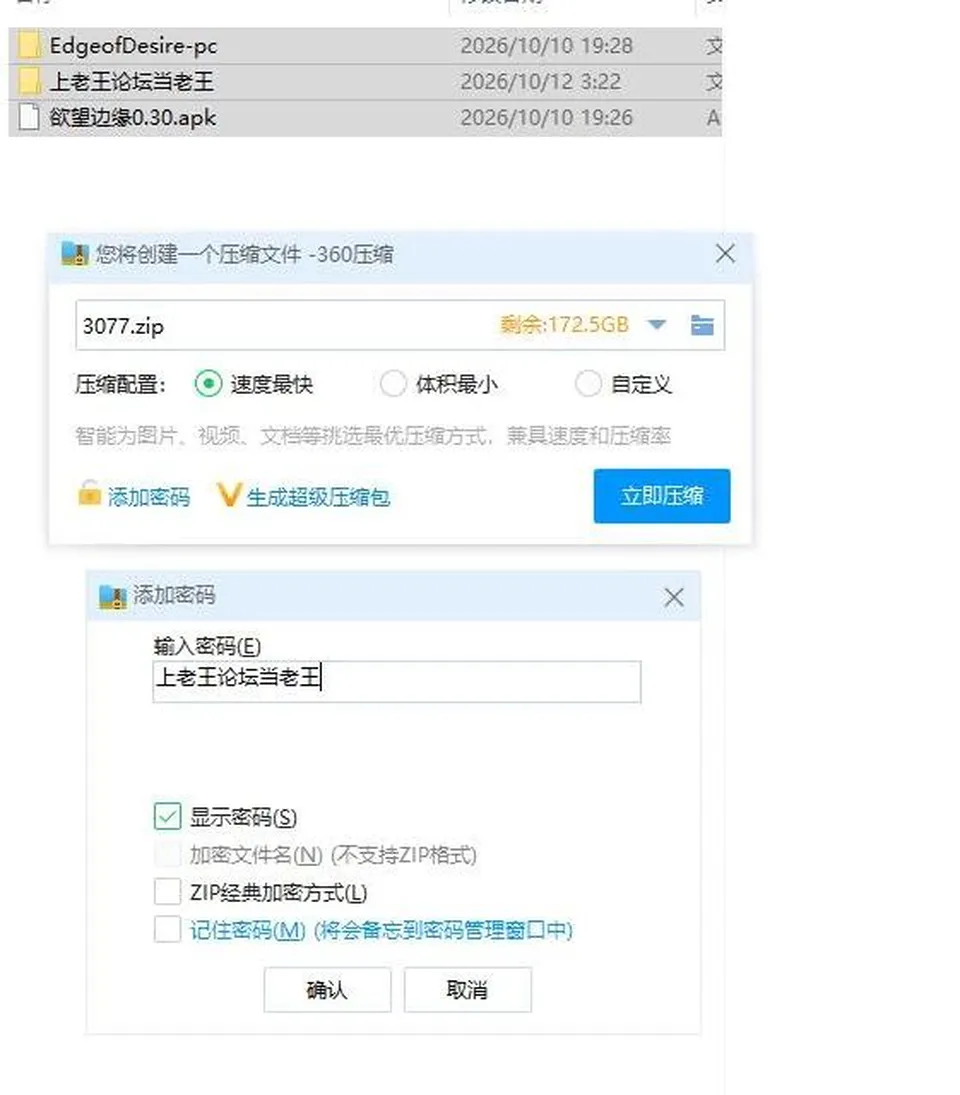Image resolution: width=960 pixels, height=1095 pixels.
Task: Select the 速度最快 compression option
Action: pos(208,383)
